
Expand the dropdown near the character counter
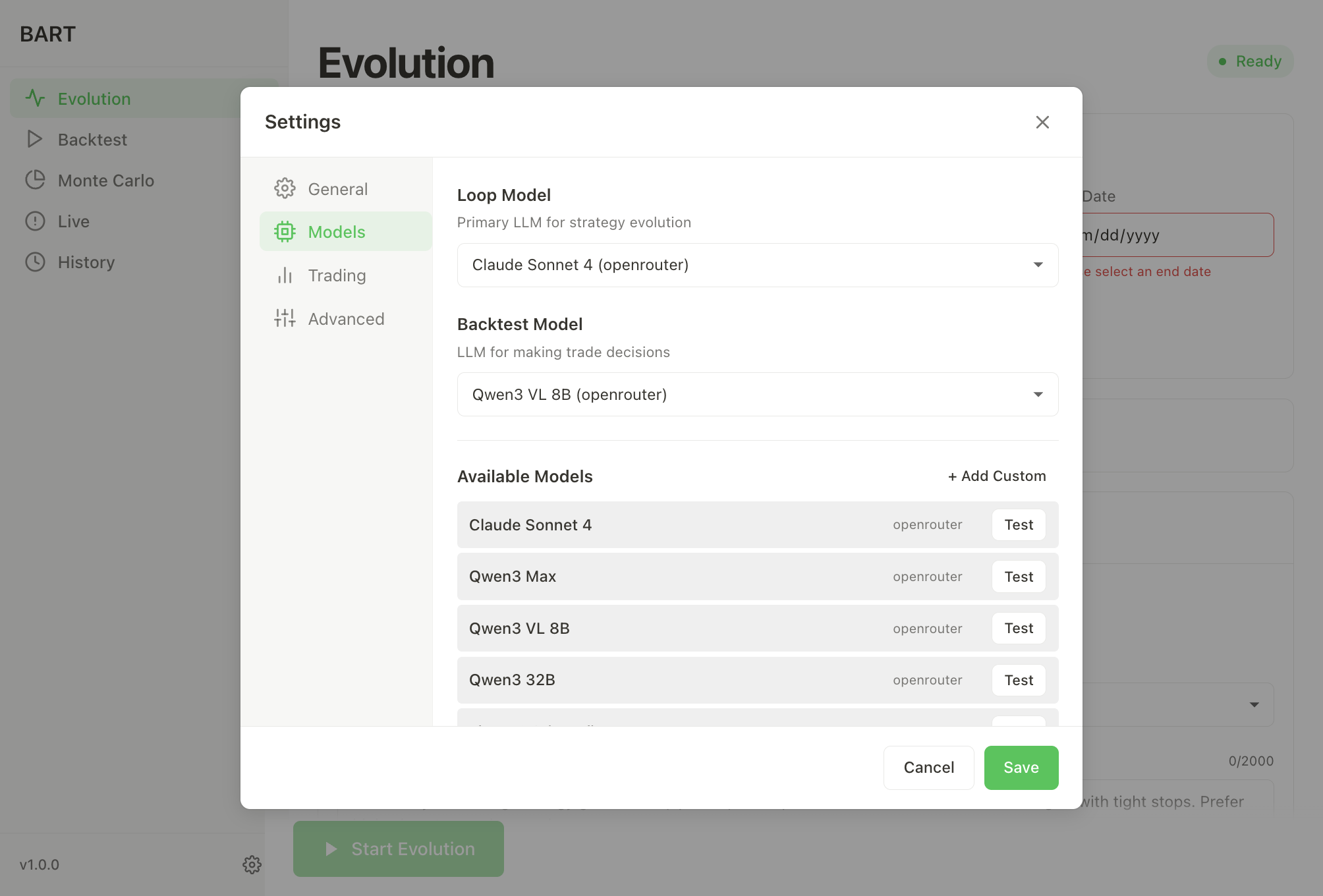[x=1254, y=704]
